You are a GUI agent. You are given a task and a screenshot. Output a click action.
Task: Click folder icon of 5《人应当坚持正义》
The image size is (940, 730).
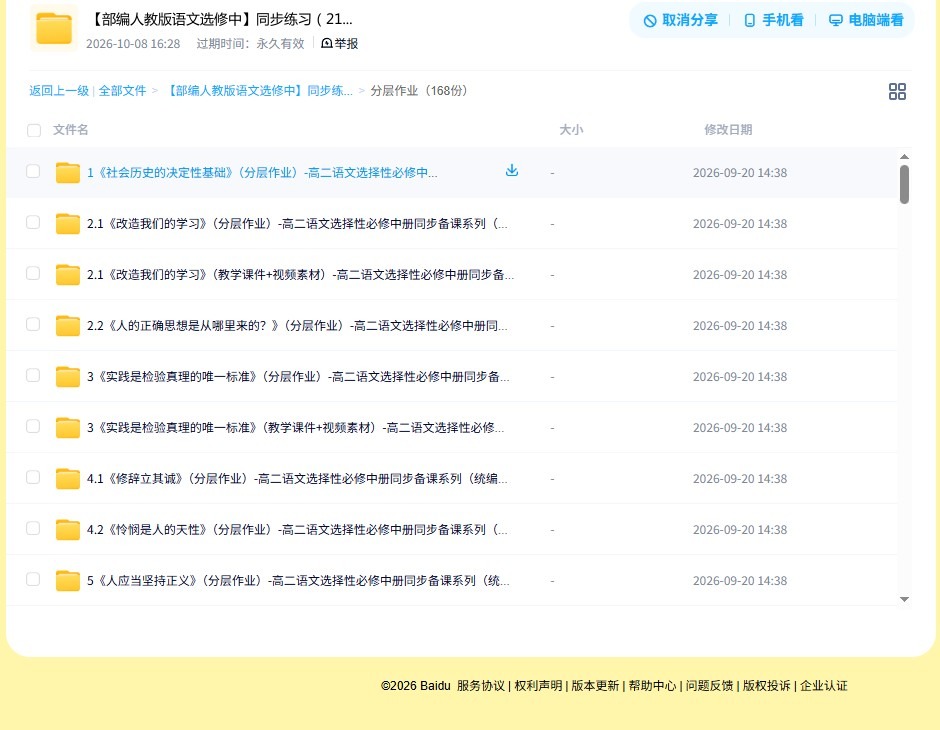tap(68, 580)
